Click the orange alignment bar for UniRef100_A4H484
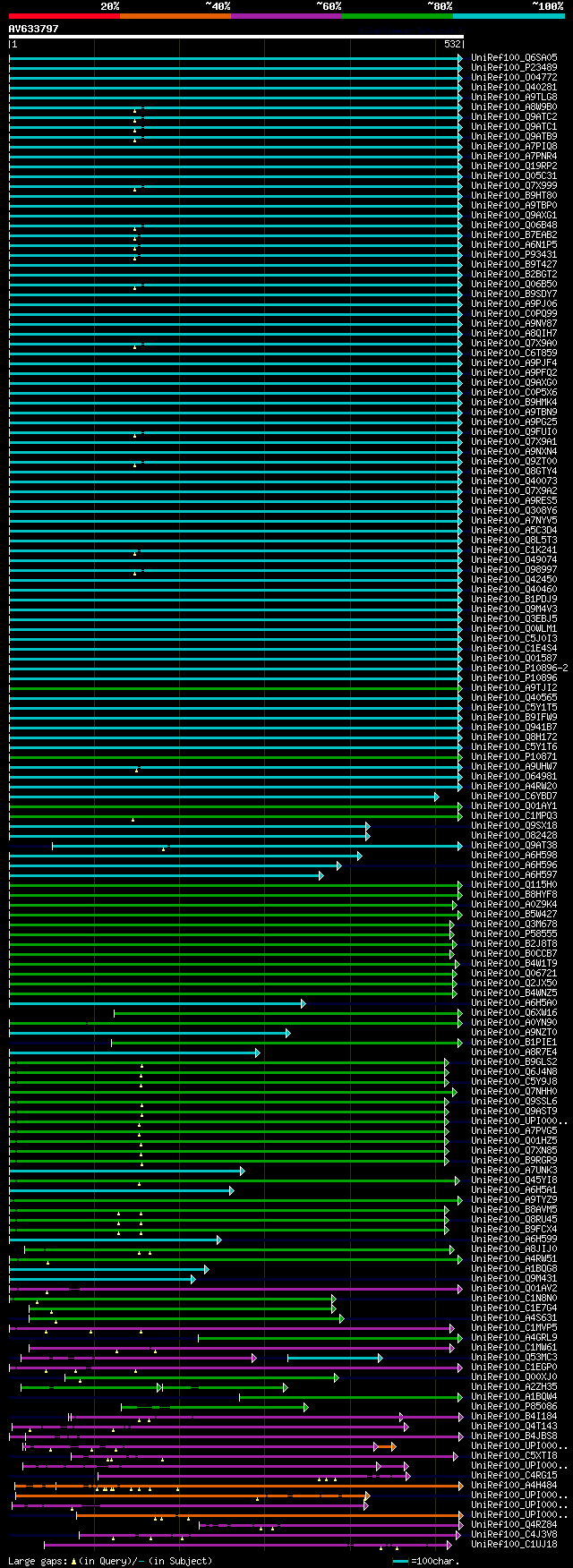Viewport: 573px width, 1568px height. click(x=239, y=1485)
